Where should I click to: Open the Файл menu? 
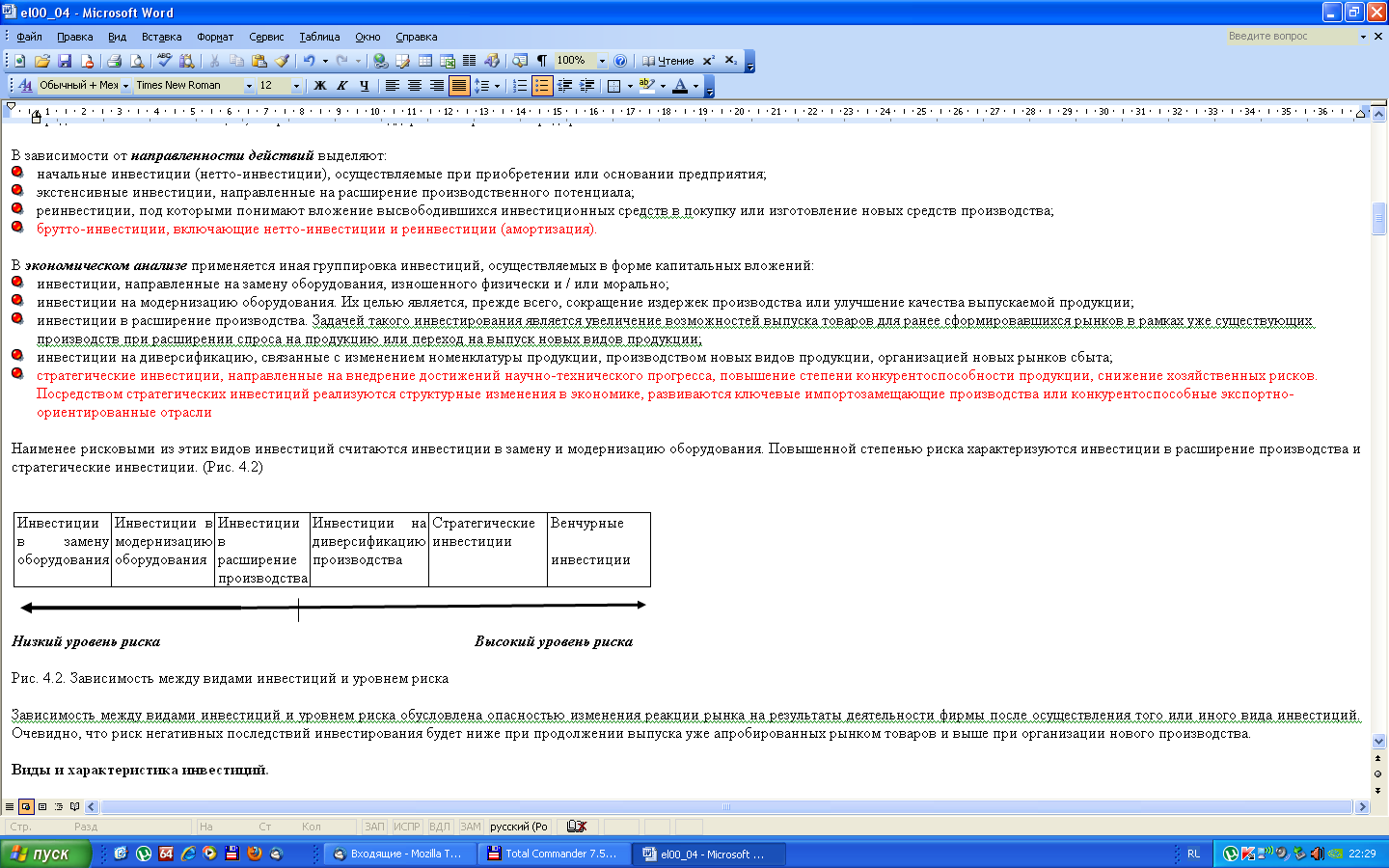pos(29,37)
